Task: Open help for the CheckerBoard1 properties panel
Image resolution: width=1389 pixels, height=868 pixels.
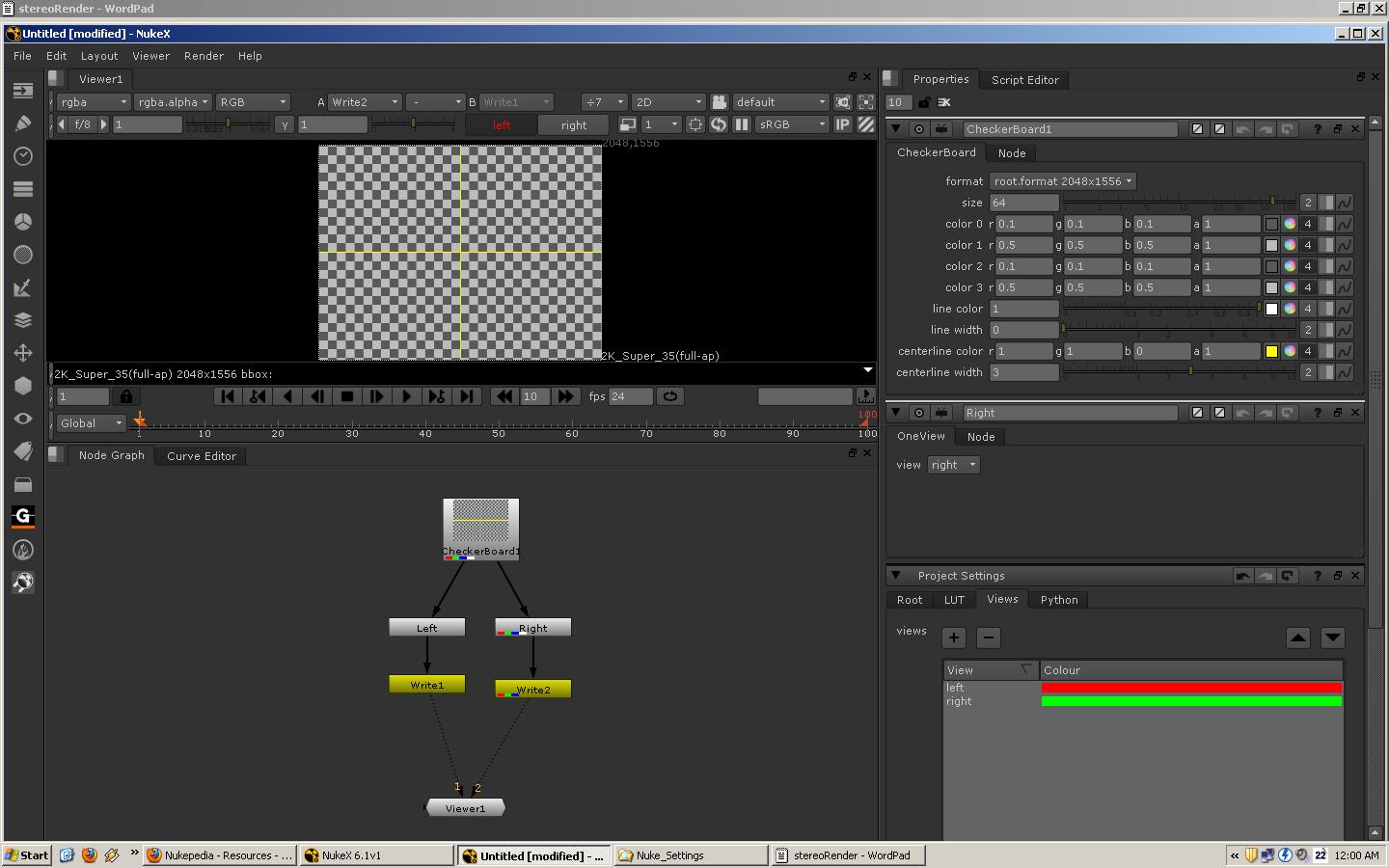Action: (1317, 129)
